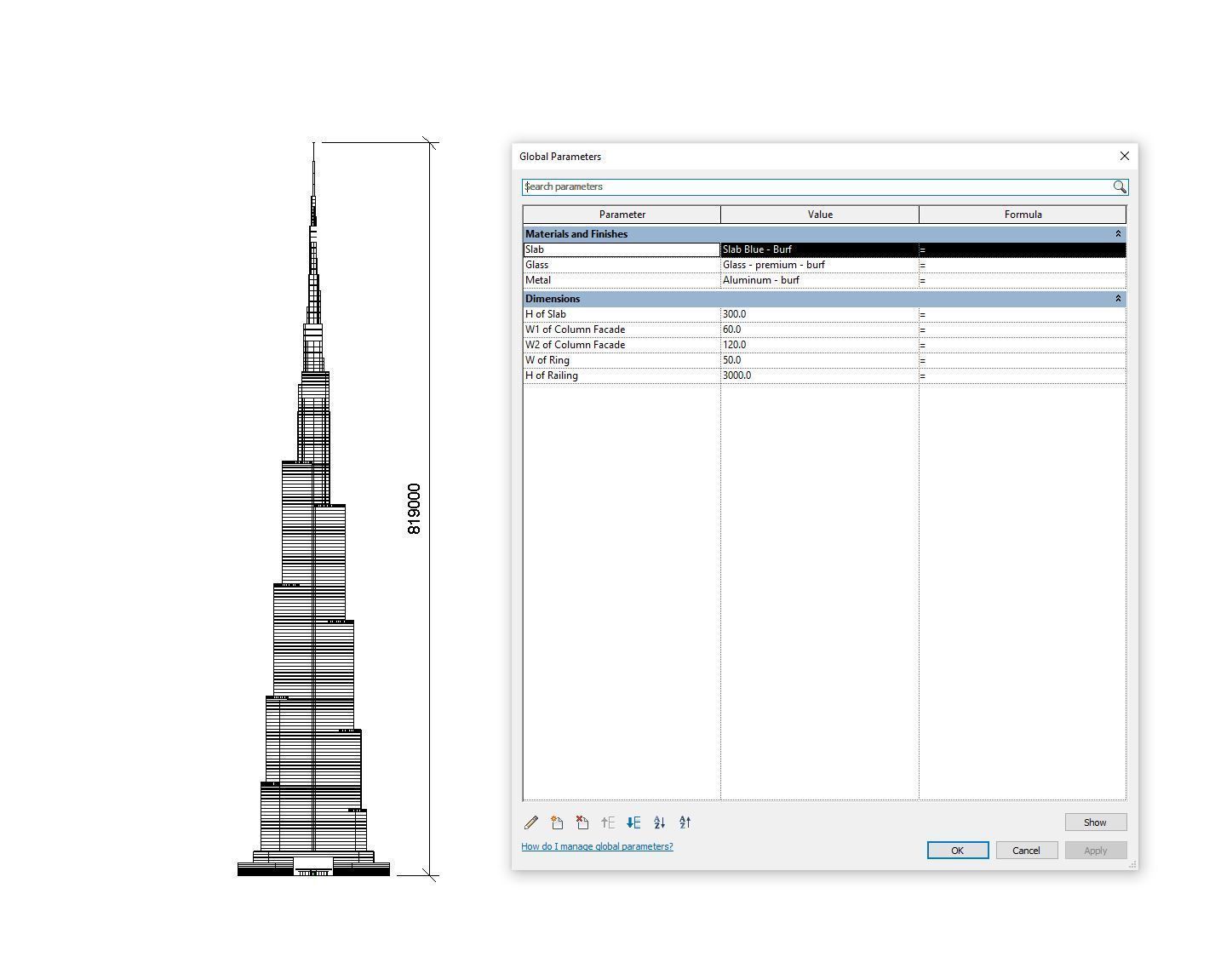Click the formula cell for Glass
The height and width of the screenshot is (980, 1215).
click(x=1023, y=265)
